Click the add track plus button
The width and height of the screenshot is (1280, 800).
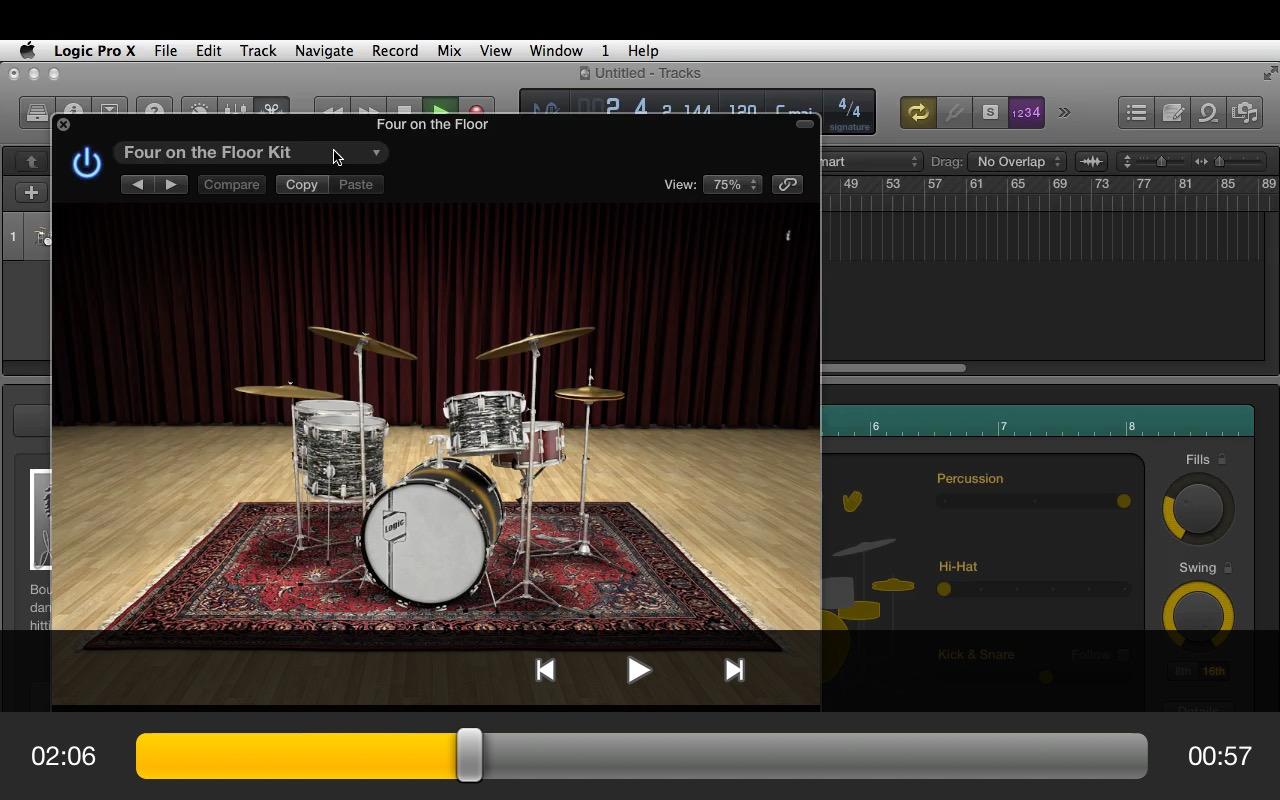[31, 193]
